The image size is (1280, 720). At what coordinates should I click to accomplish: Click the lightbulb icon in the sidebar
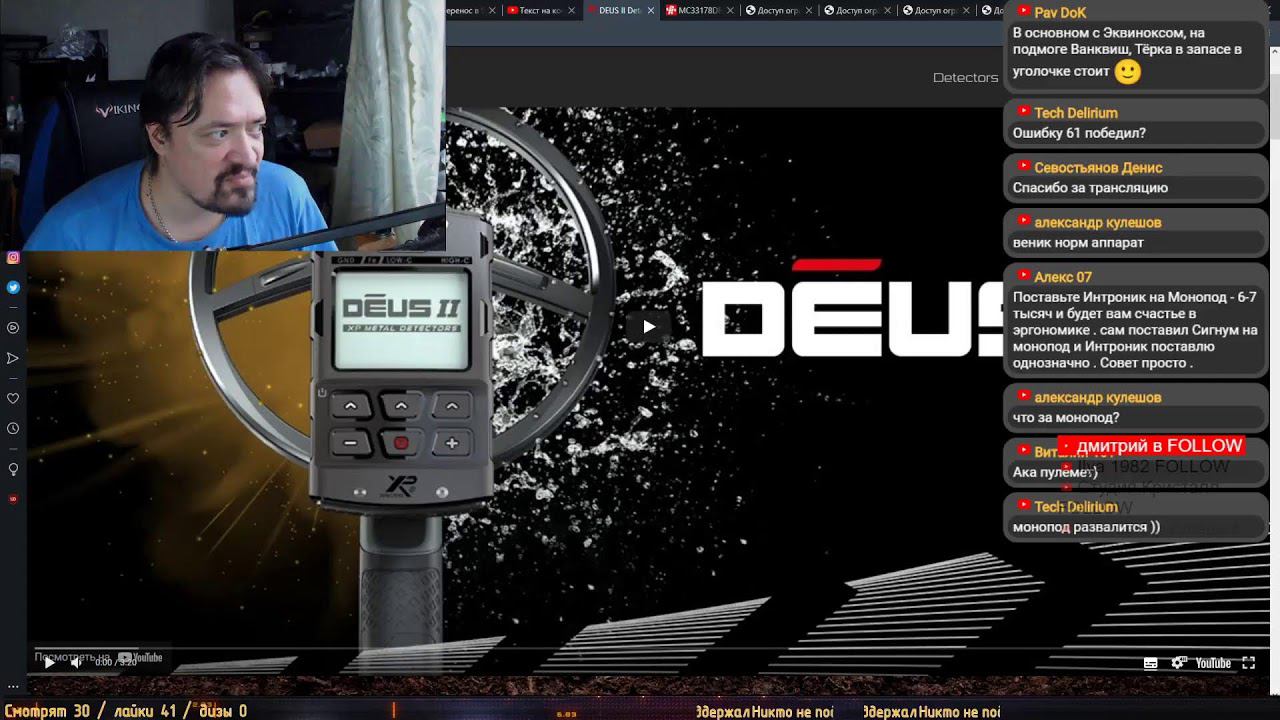13,469
